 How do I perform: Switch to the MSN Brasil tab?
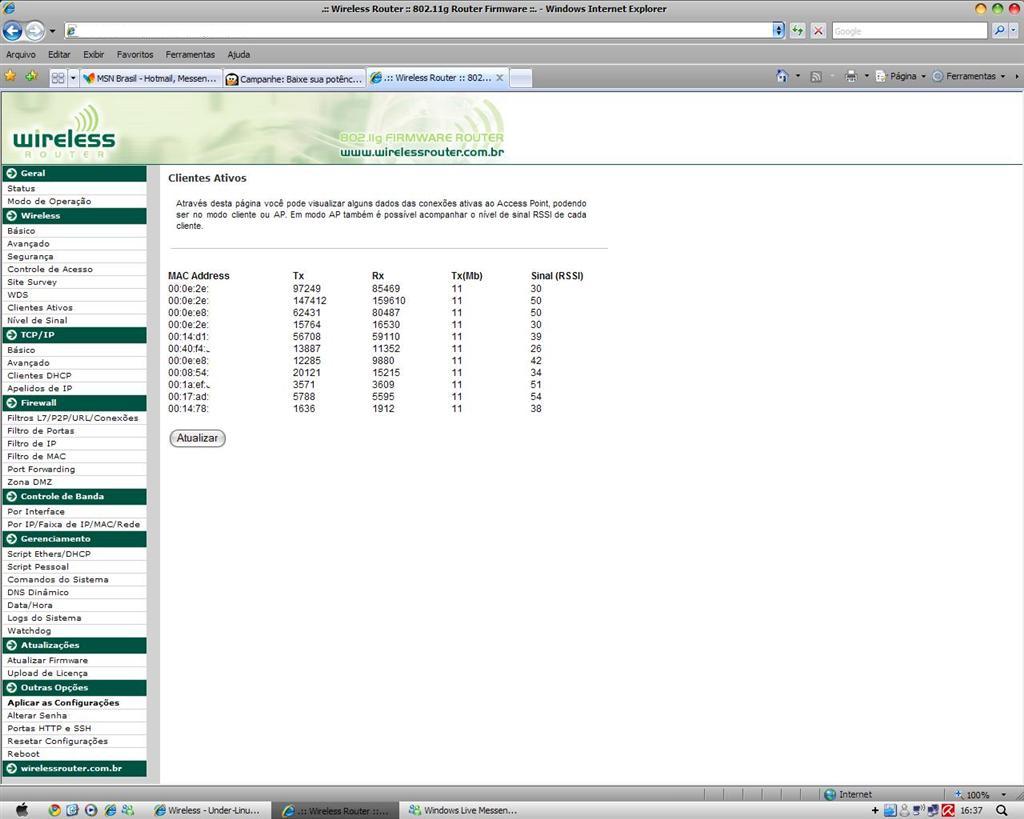tap(150, 78)
